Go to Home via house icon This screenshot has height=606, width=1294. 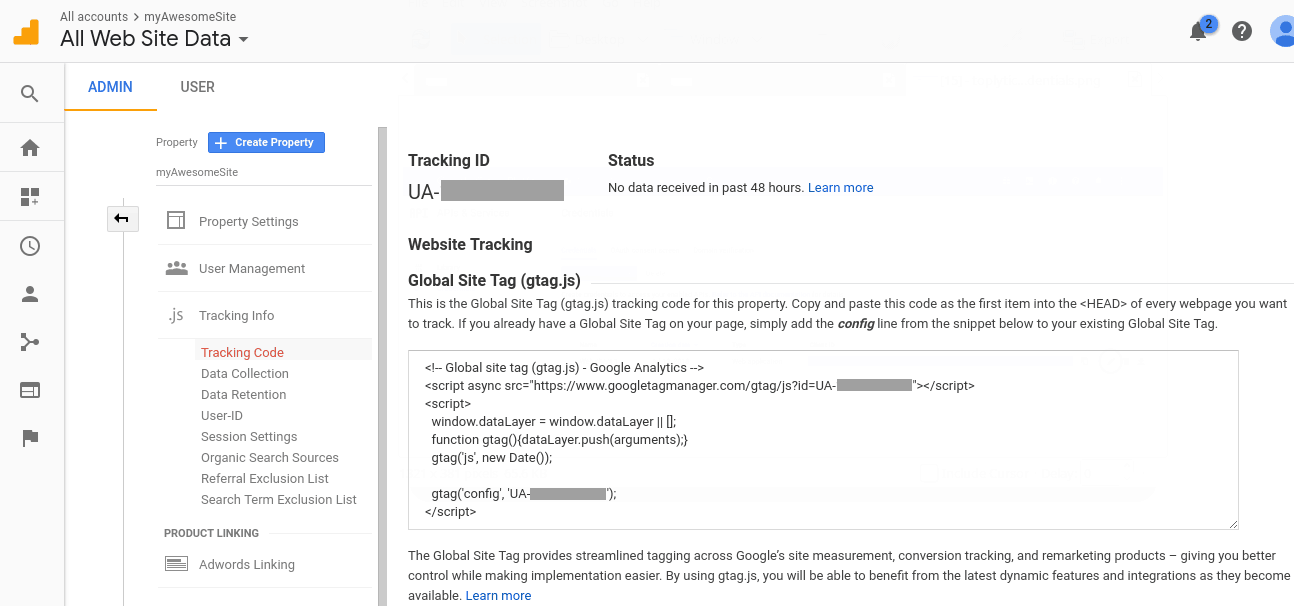[30, 148]
